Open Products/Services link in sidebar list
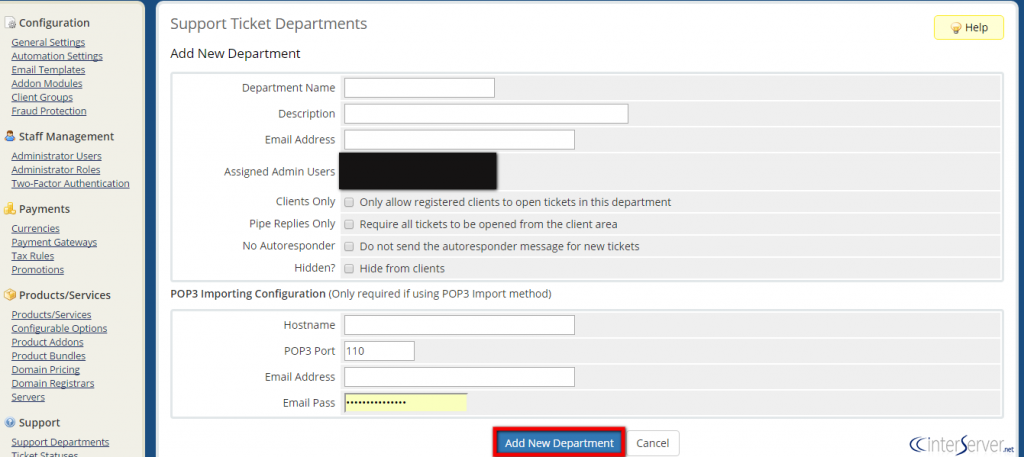 point(52,315)
